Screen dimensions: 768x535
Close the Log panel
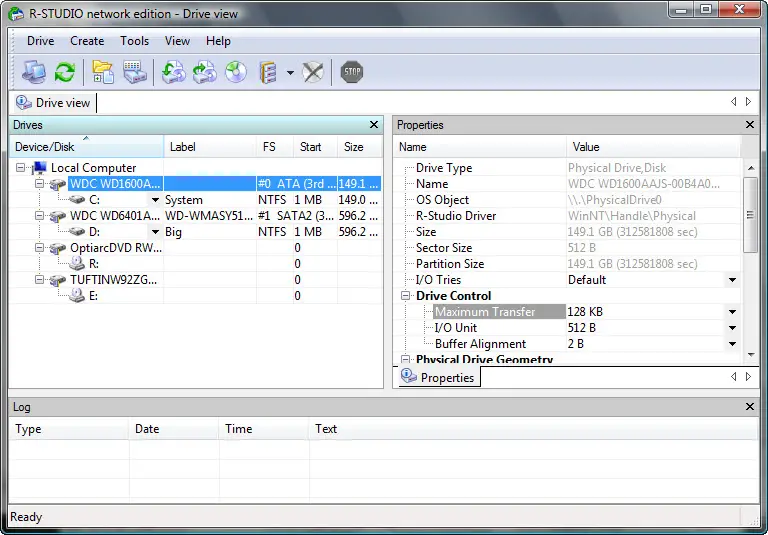tap(750, 407)
